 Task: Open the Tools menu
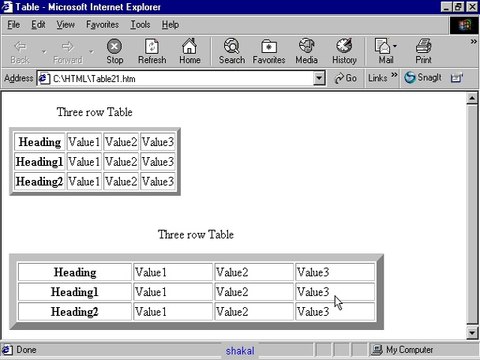coord(140,25)
